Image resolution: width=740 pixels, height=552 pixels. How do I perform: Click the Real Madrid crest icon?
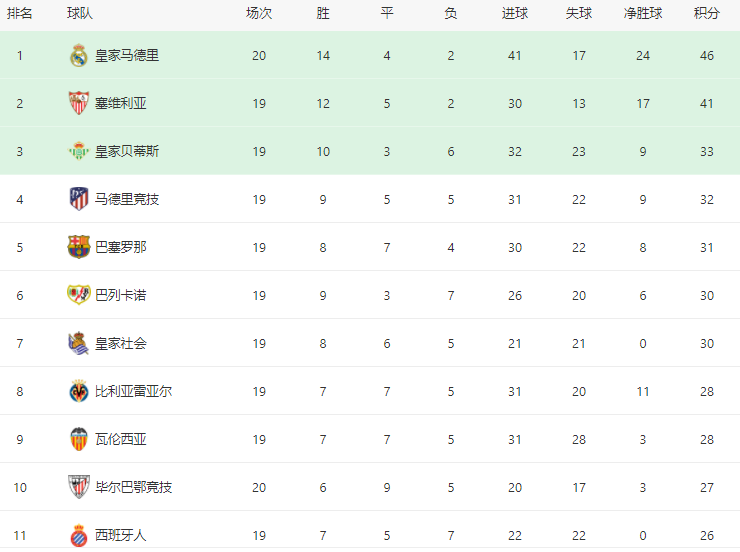(79, 55)
